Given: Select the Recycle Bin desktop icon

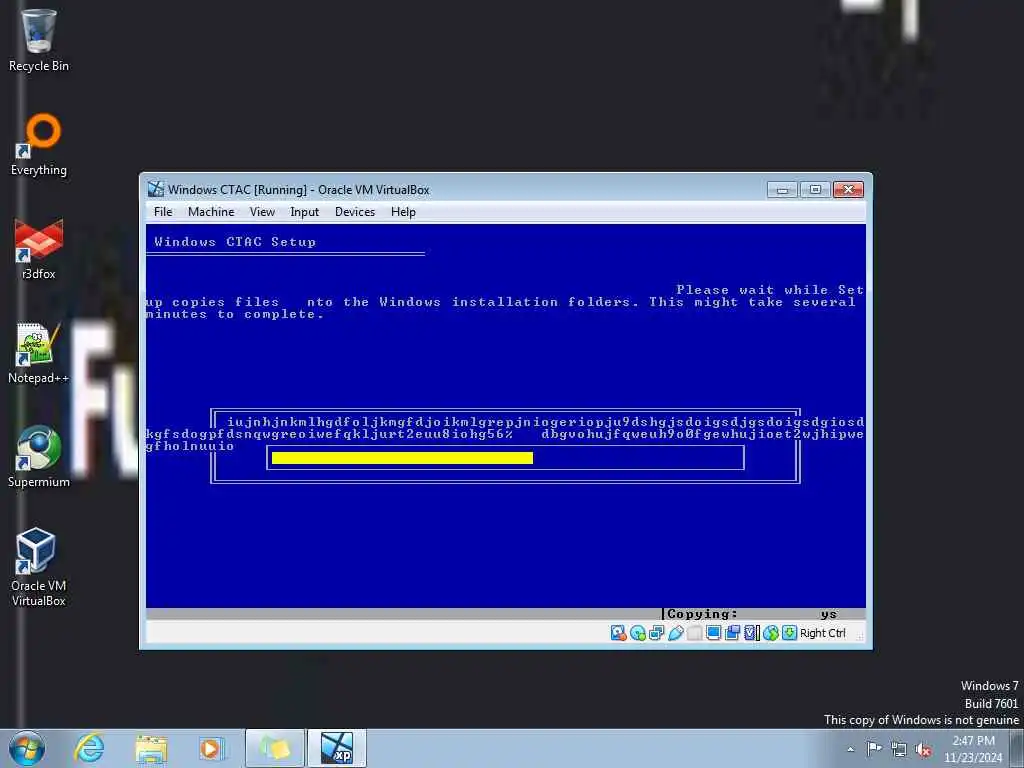Looking at the screenshot, I should point(39,40).
